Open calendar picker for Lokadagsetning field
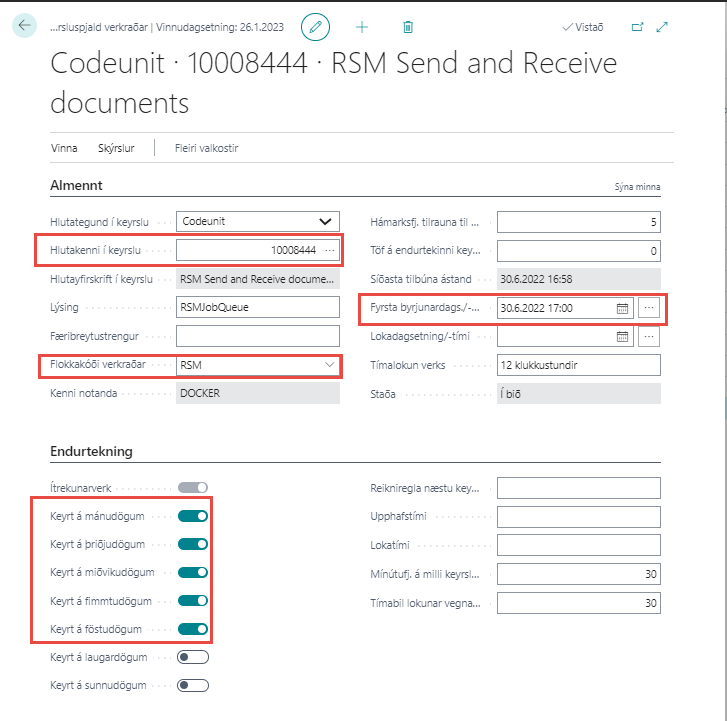727x721 pixels. [x=622, y=336]
